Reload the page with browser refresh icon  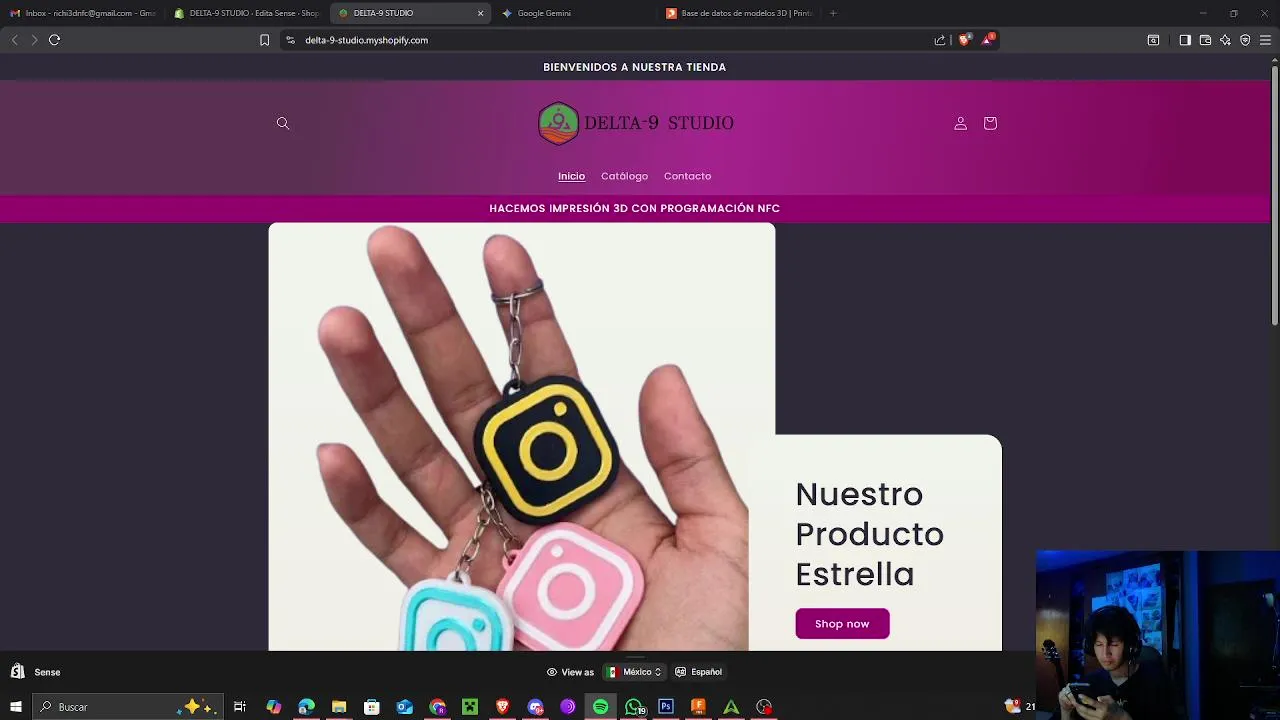point(55,40)
